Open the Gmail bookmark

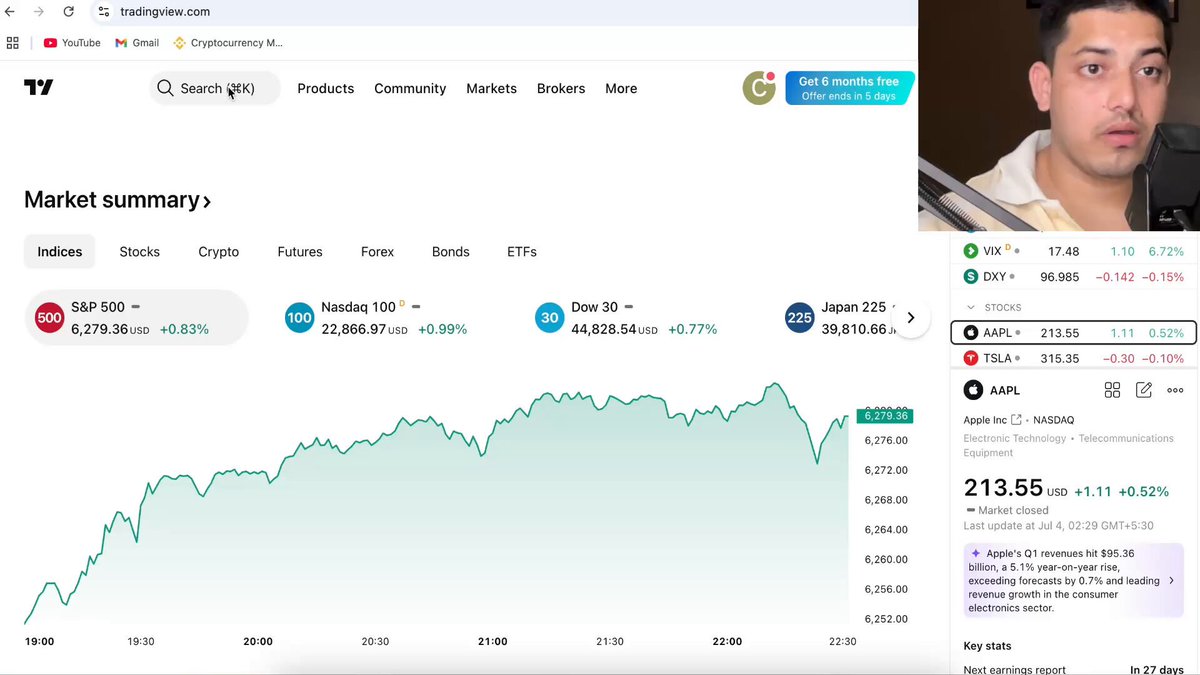(137, 43)
